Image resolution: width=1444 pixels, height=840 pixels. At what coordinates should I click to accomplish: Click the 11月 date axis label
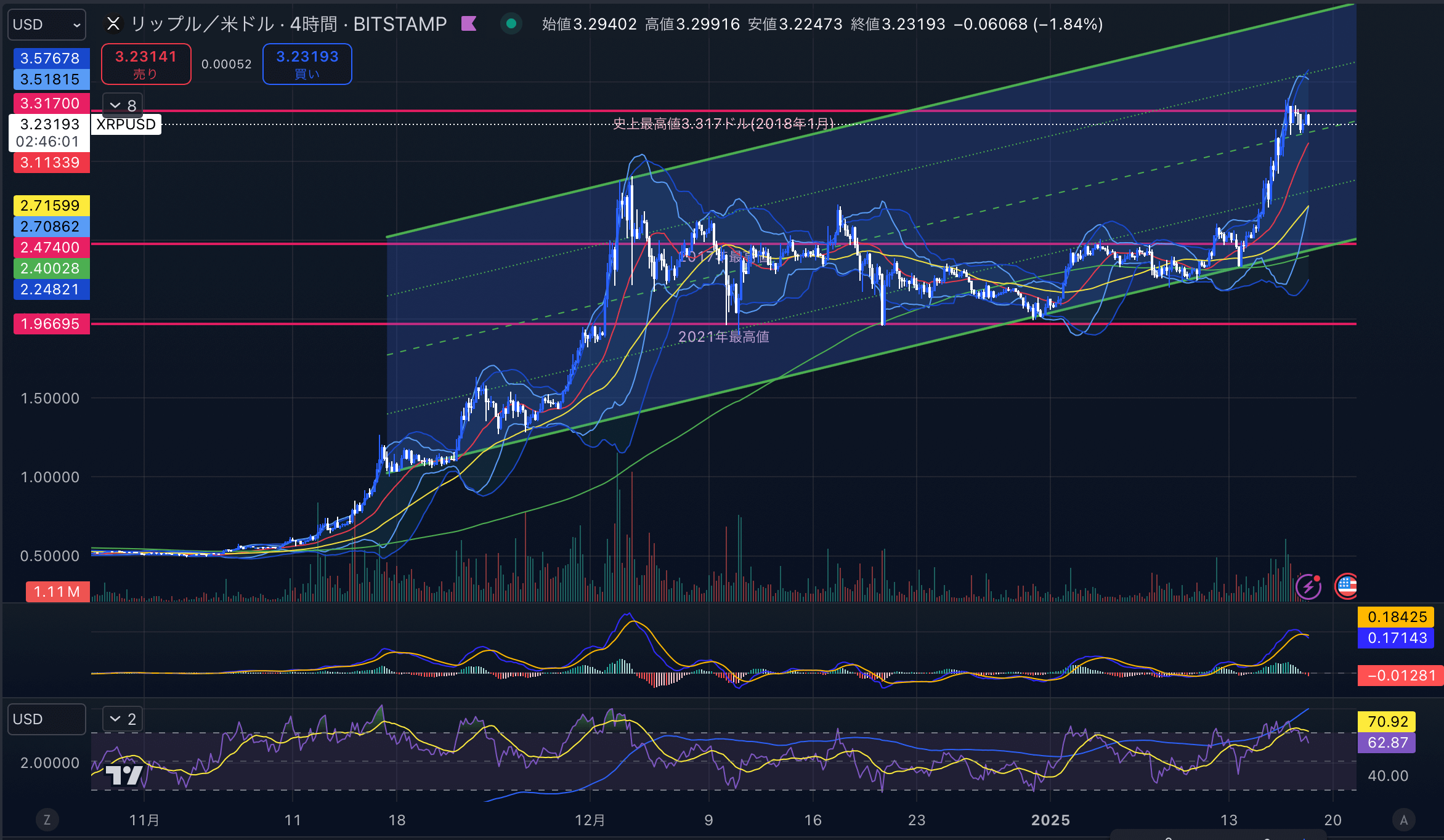click(144, 820)
